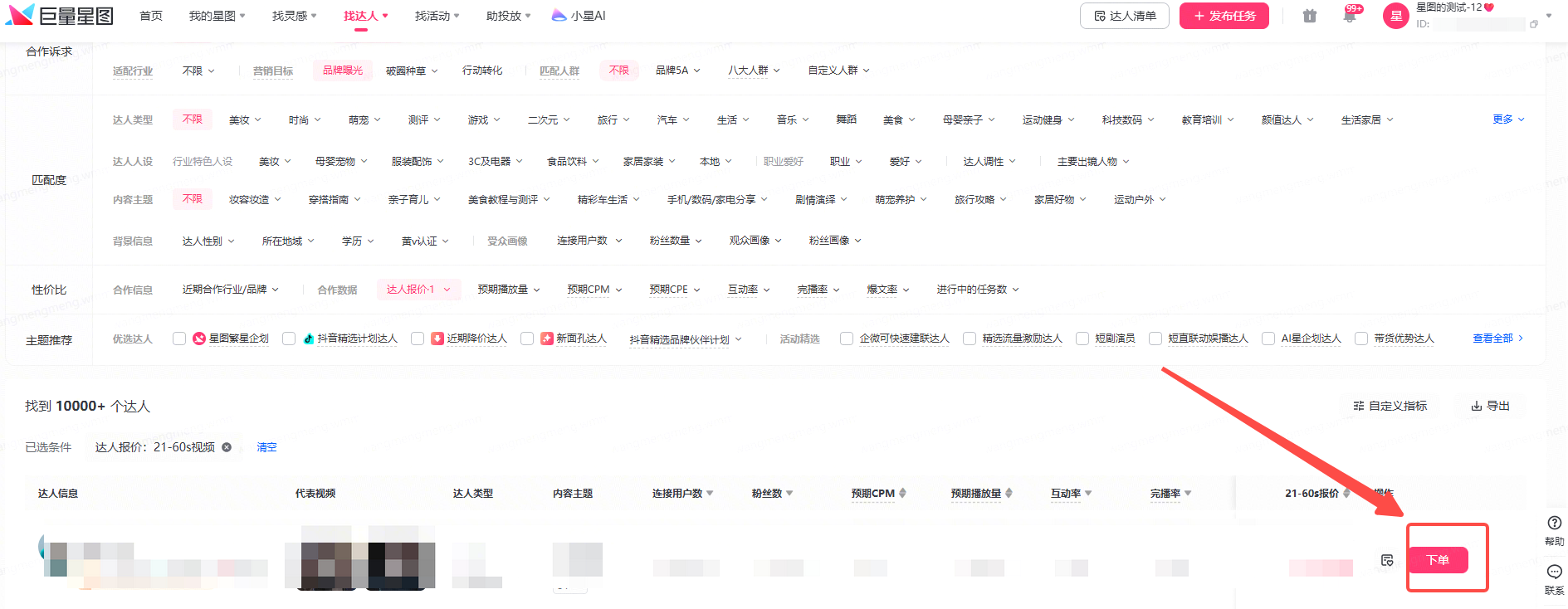Open the 预期CPM filter dropdown

[x=594, y=290]
